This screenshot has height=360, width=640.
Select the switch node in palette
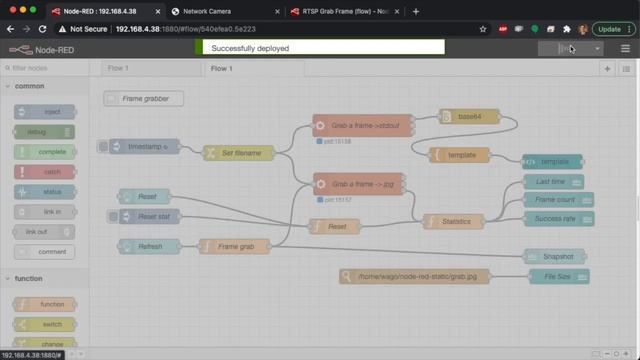pyautogui.click(x=44, y=324)
